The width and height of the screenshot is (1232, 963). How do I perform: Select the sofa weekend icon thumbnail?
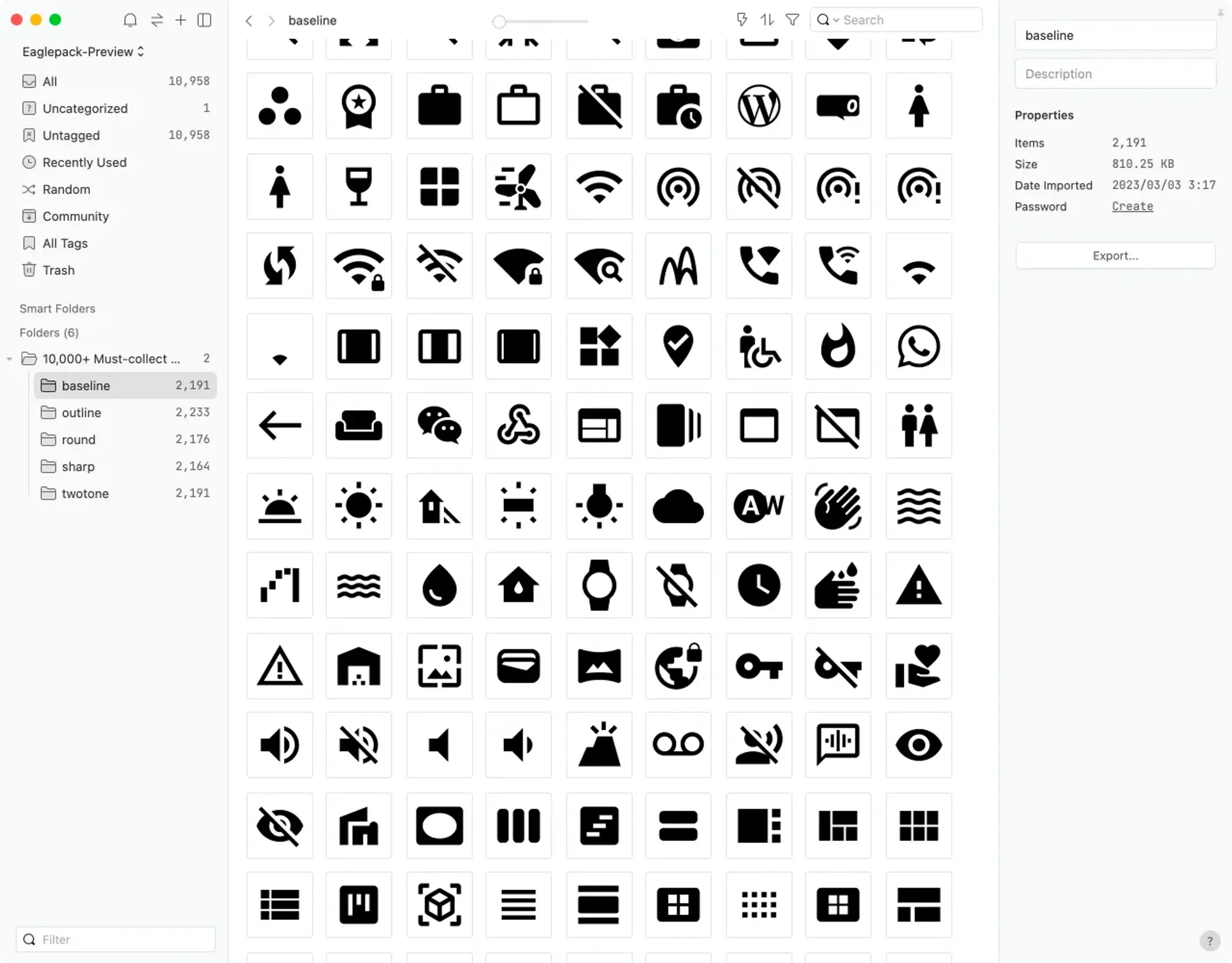click(x=359, y=425)
